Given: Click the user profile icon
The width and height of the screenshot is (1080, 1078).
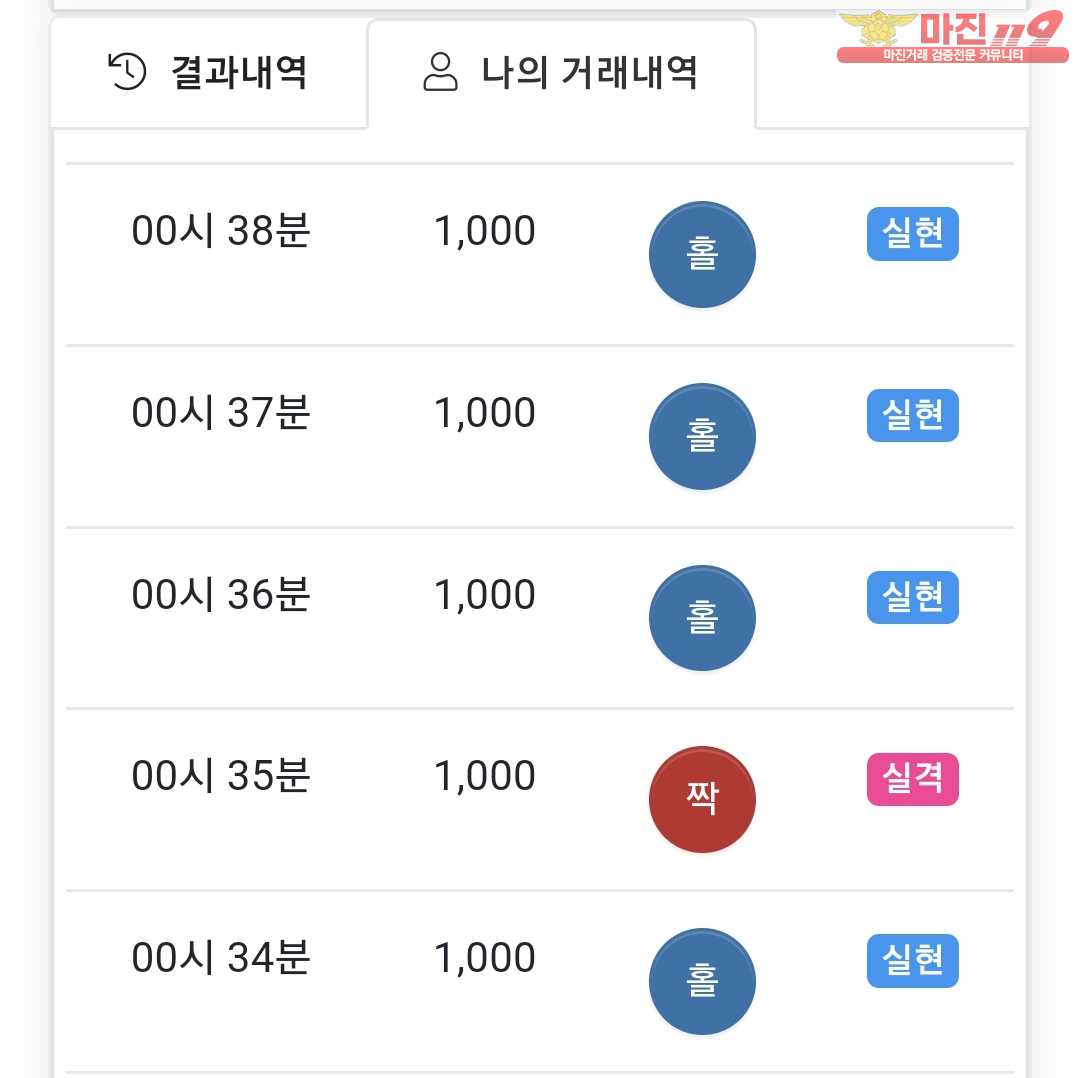Looking at the screenshot, I should (440, 73).
